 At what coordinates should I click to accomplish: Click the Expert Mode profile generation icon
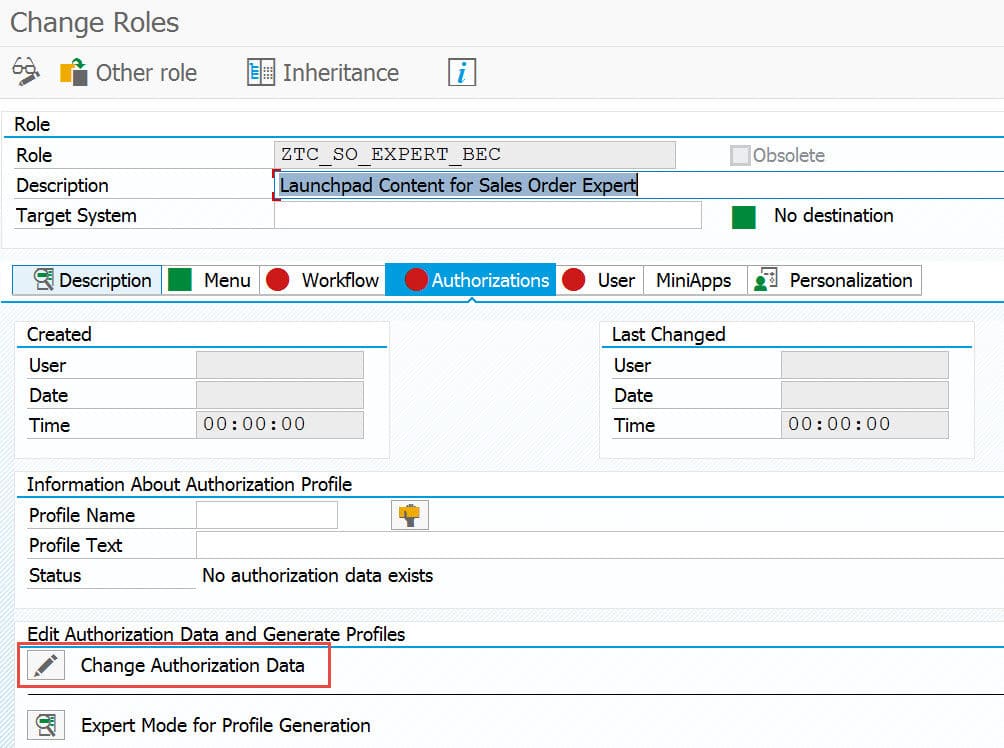coord(44,725)
